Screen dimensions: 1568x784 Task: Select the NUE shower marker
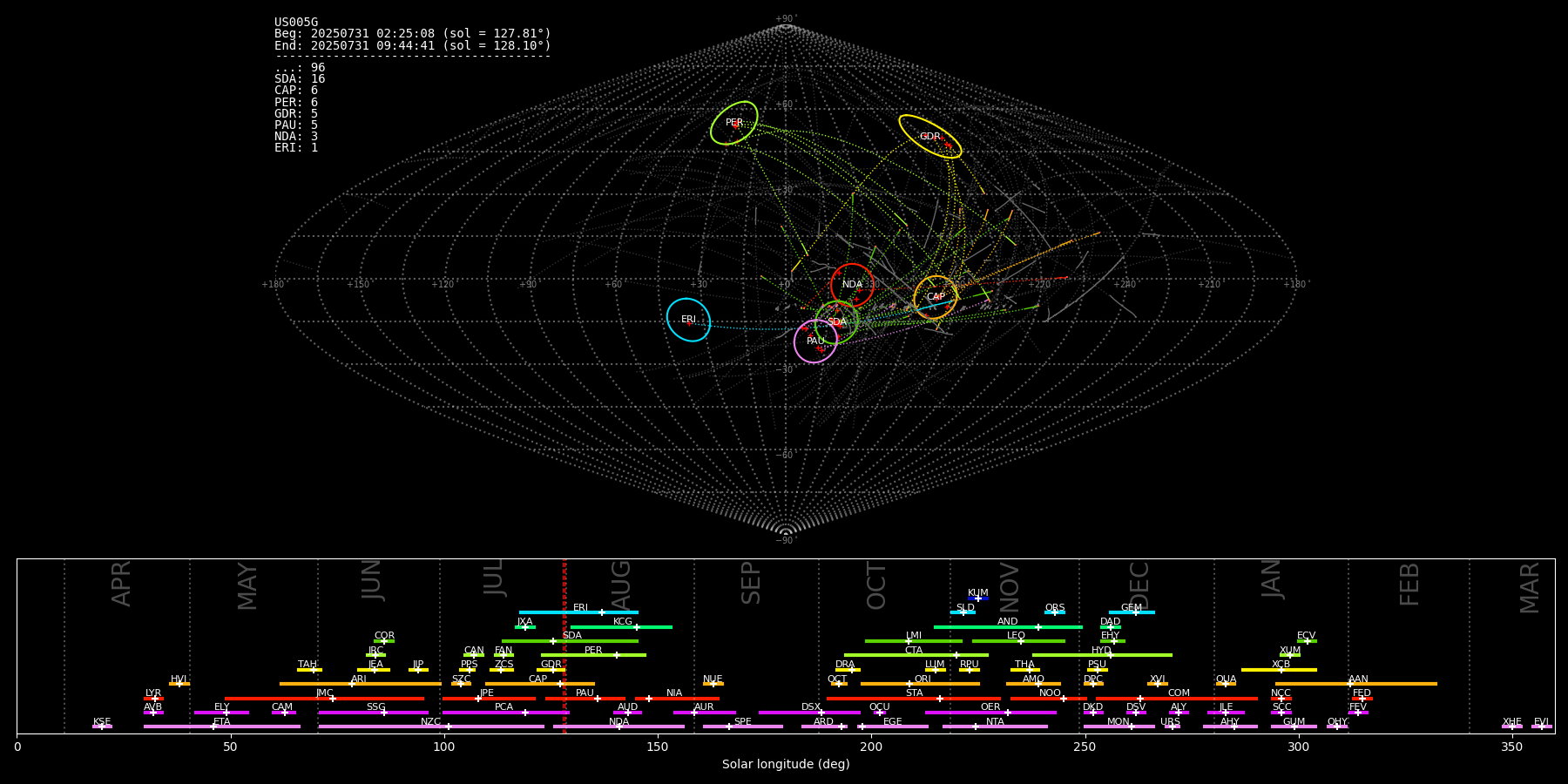(x=713, y=684)
